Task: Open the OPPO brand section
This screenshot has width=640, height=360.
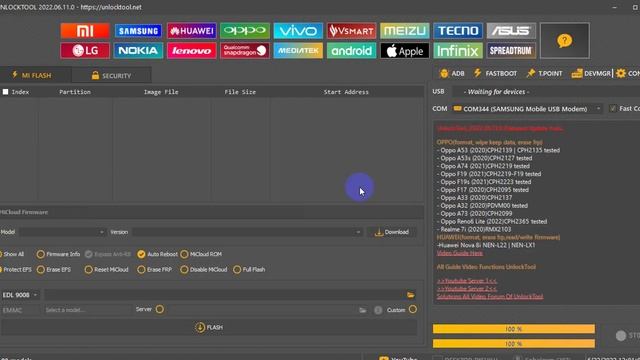Action: 244,31
